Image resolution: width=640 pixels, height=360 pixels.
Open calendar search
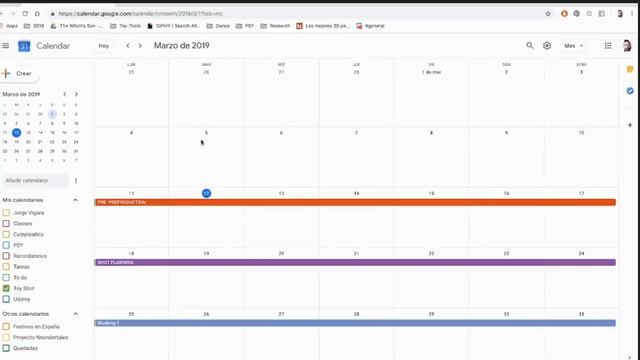(530, 46)
